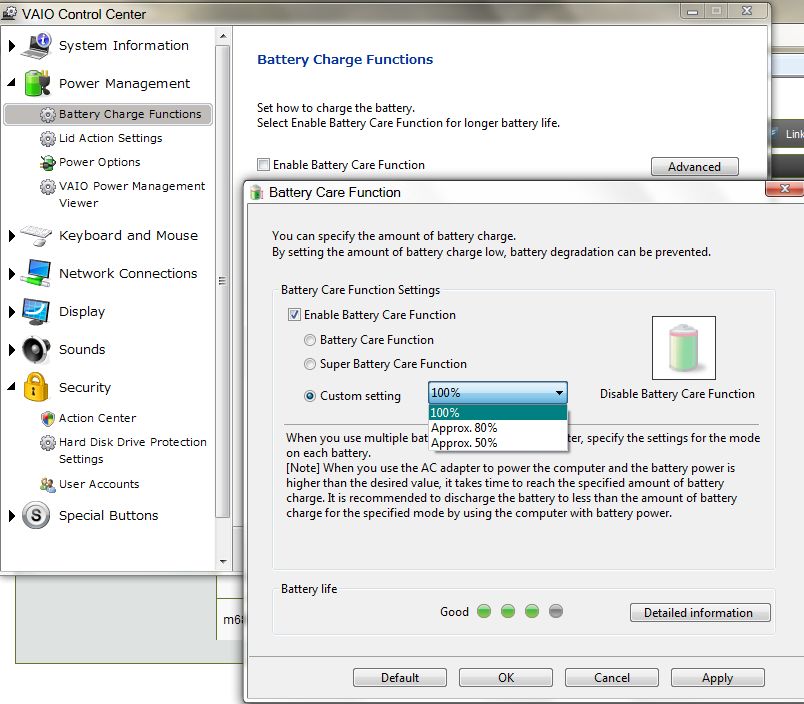Image resolution: width=804 pixels, height=704 pixels.
Task: Open Power Options in the sidebar
Action: point(99,163)
